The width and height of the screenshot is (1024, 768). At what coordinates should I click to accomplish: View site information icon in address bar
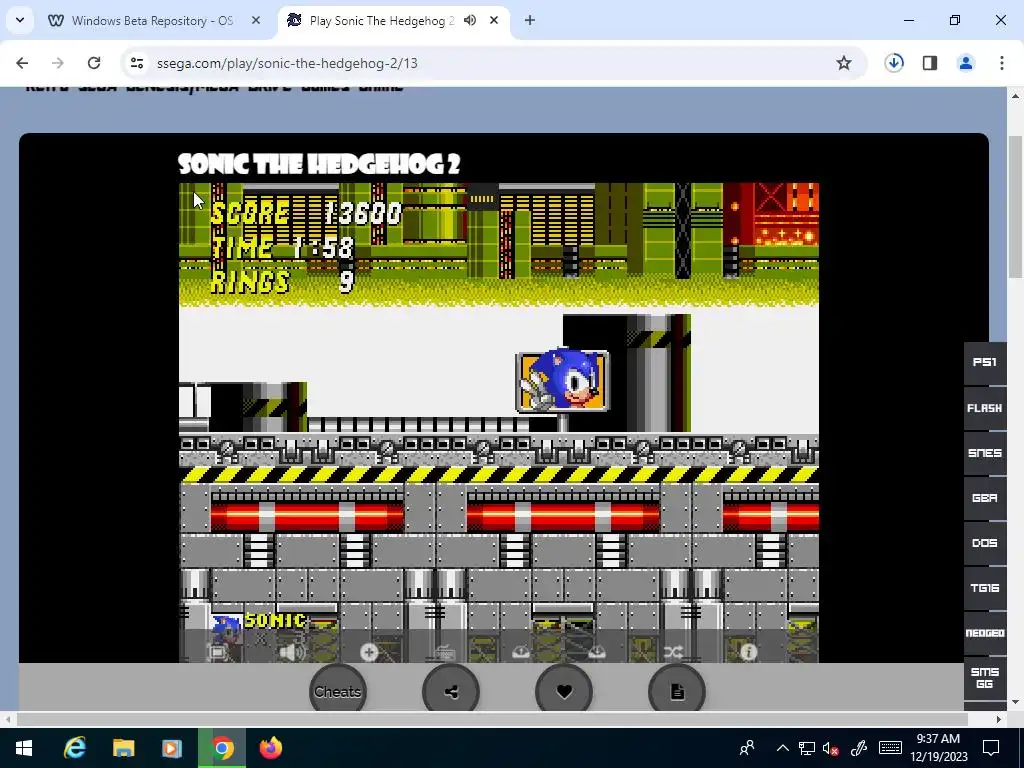coord(136,63)
